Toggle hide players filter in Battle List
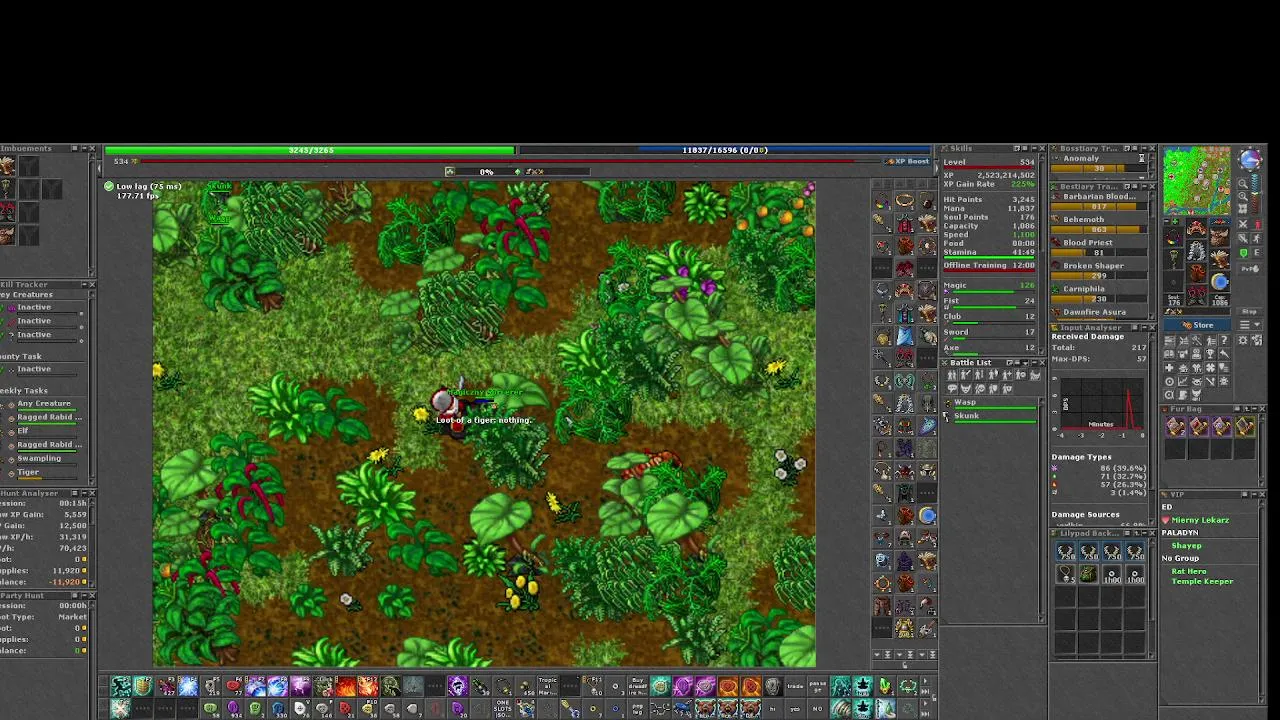1280x720 pixels. point(952,375)
